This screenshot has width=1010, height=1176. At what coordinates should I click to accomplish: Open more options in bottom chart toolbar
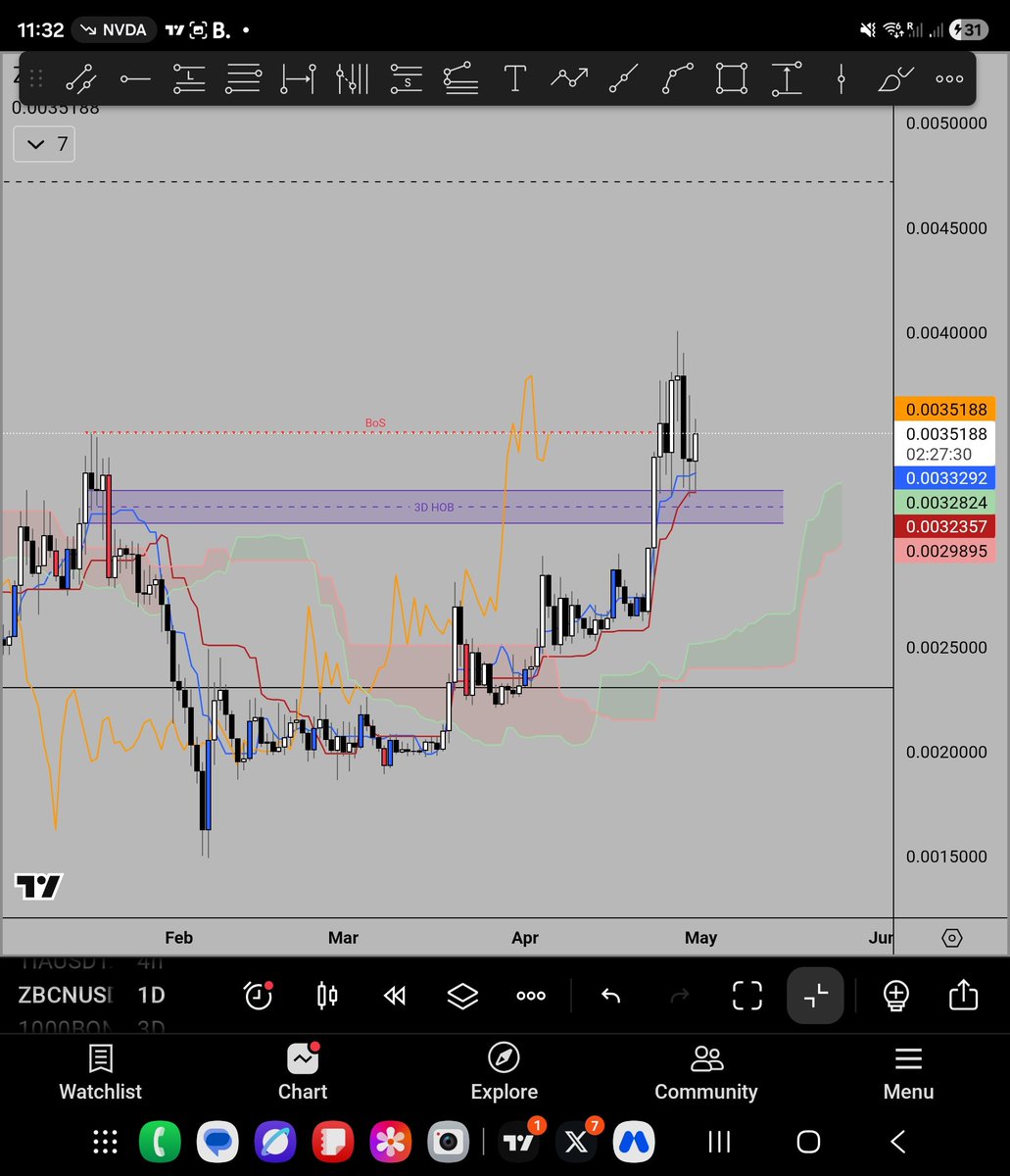click(x=531, y=996)
